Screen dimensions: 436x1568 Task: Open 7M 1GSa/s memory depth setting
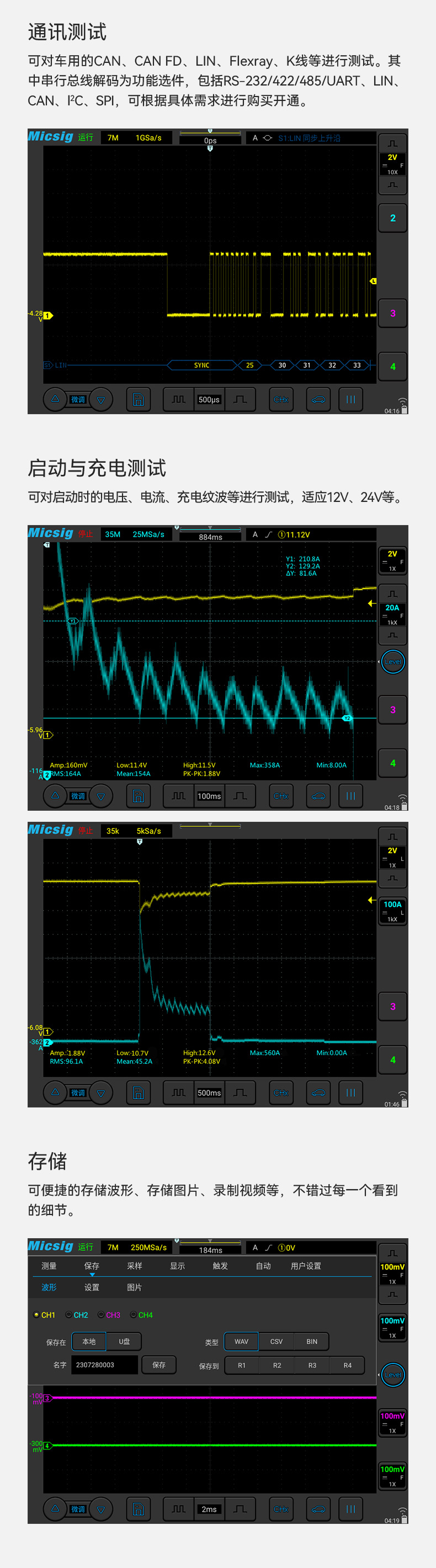tap(136, 138)
